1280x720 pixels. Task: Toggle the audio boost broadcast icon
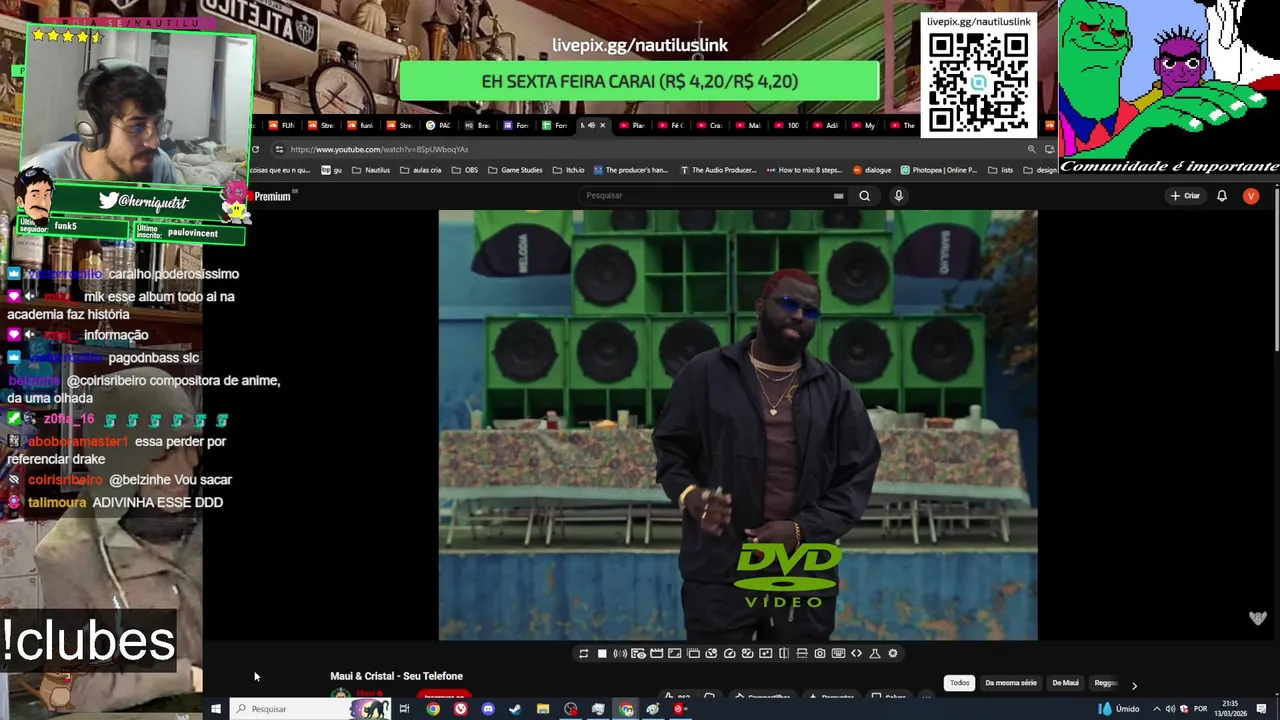[x=620, y=653]
